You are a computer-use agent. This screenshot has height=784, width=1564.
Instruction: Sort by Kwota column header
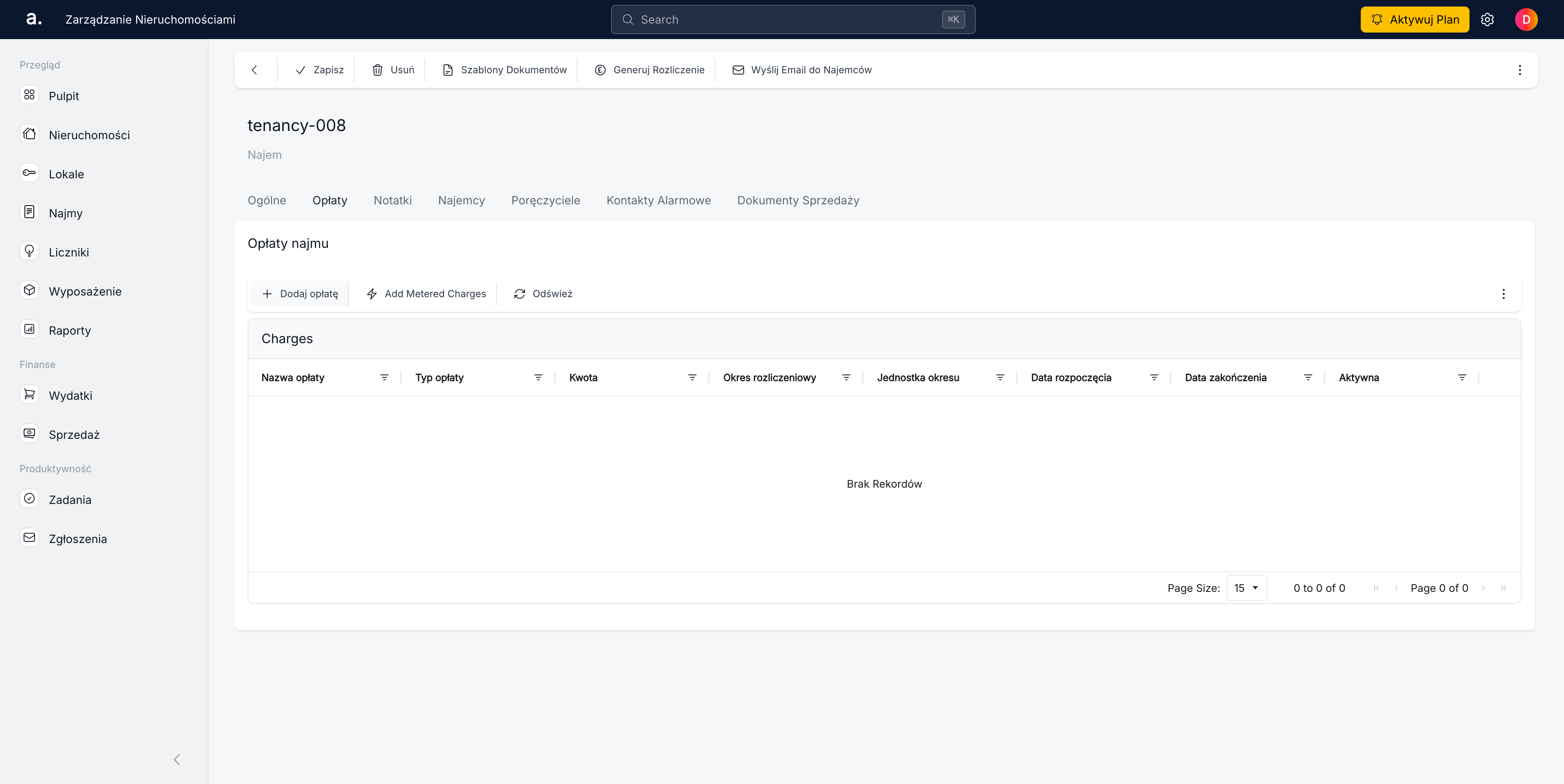(x=584, y=377)
